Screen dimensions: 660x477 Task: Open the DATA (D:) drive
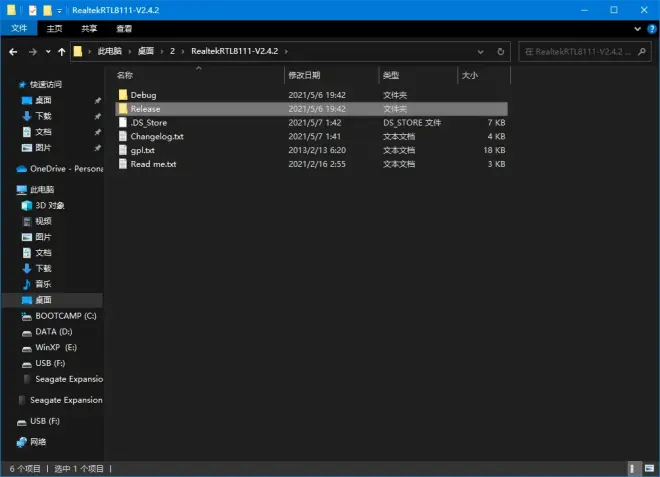[53, 332]
